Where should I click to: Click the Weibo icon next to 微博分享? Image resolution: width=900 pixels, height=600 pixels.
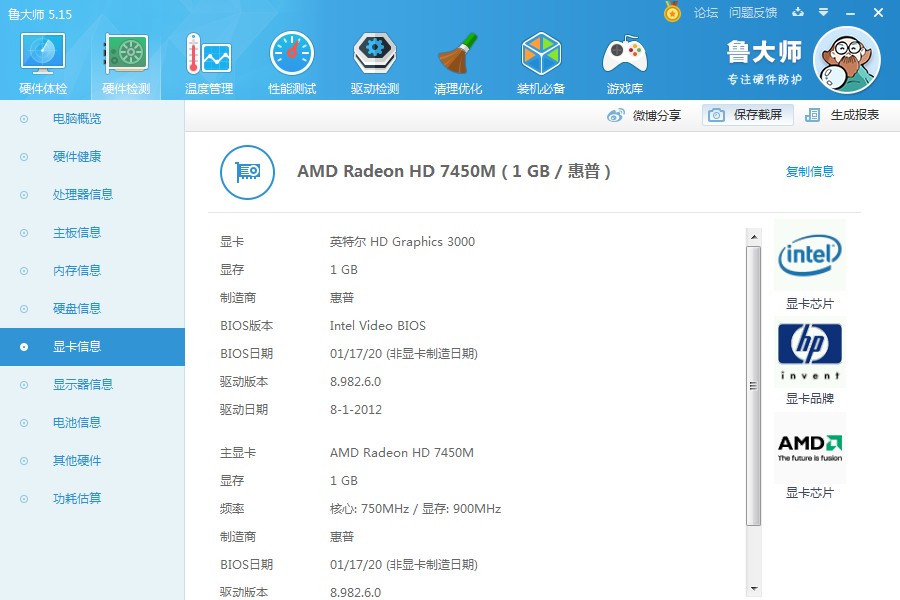tap(615, 115)
